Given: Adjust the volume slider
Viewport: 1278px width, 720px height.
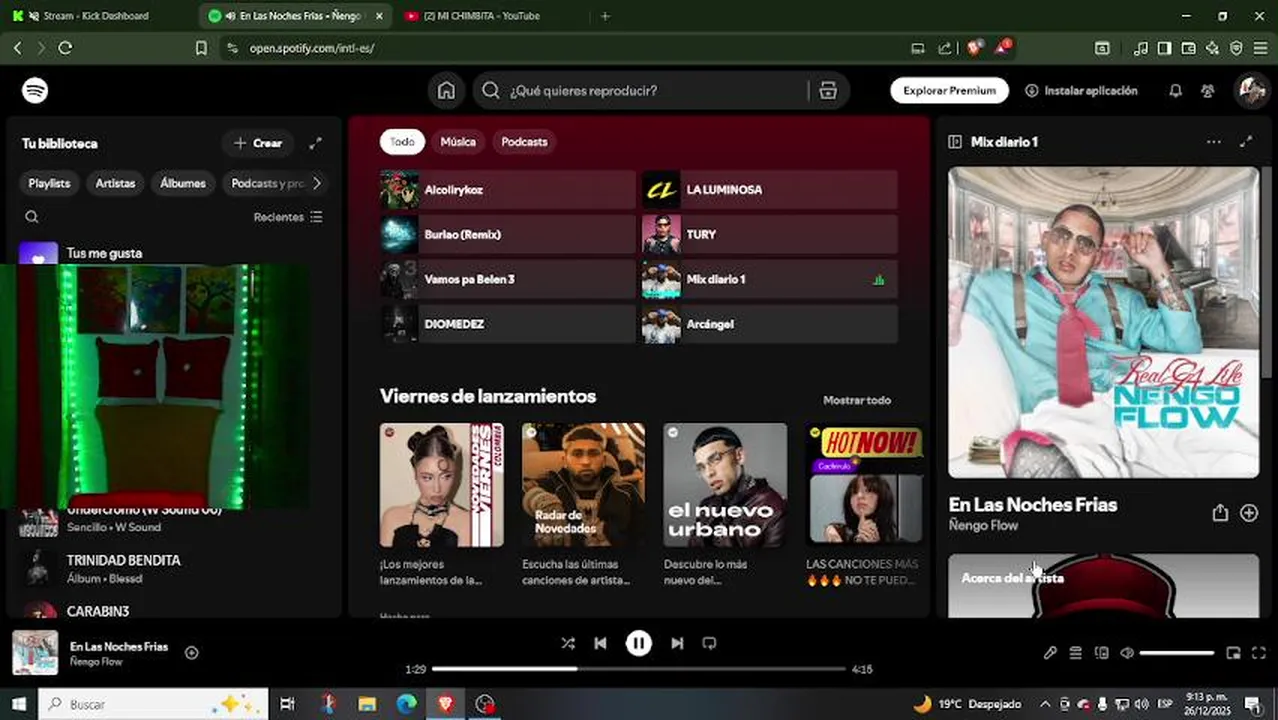Looking at the screenshot, I should tap(1177, 653).
